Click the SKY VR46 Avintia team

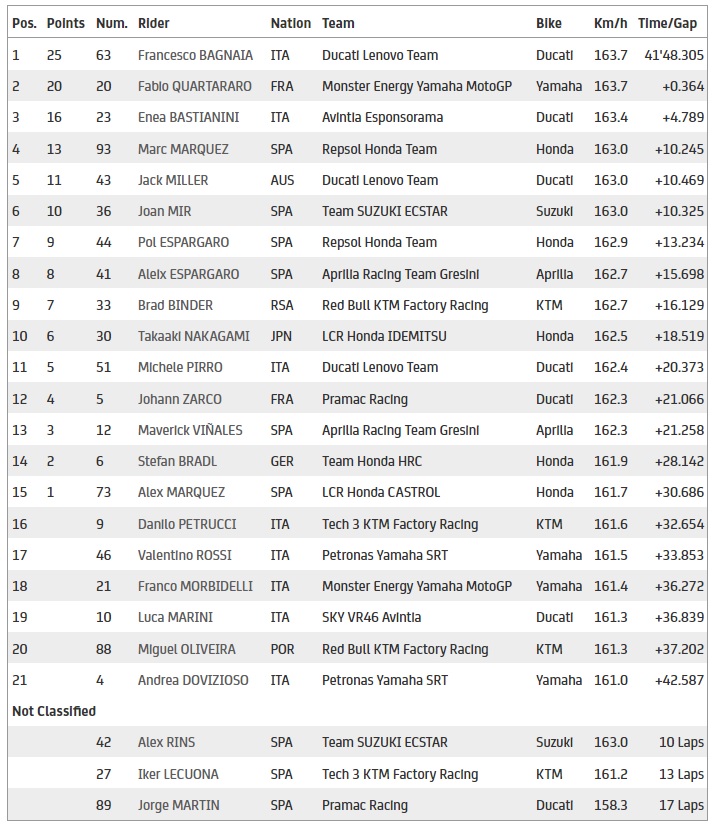coord(371,617)
